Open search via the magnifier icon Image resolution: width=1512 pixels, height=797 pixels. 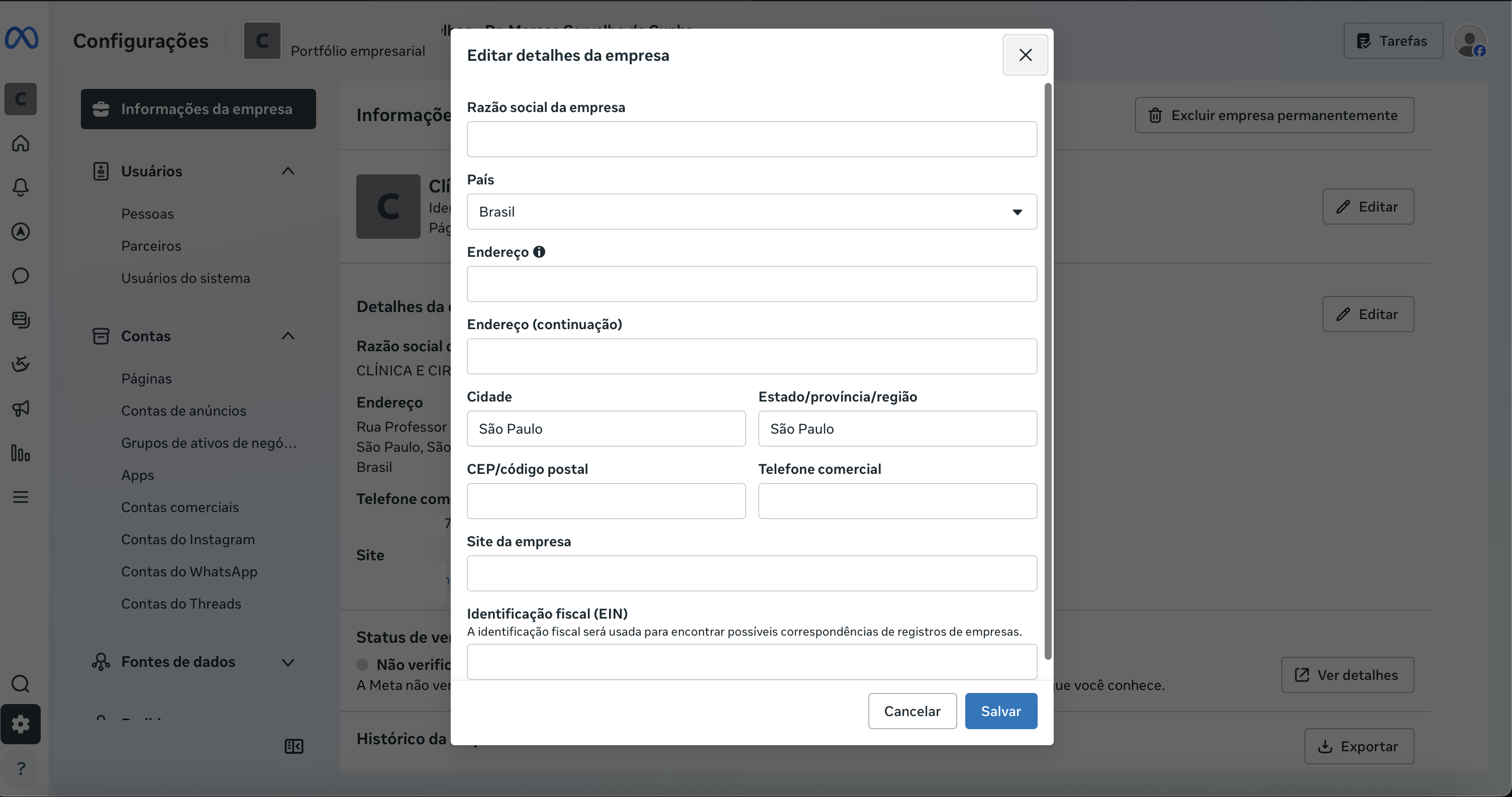[x=21, y=684]
